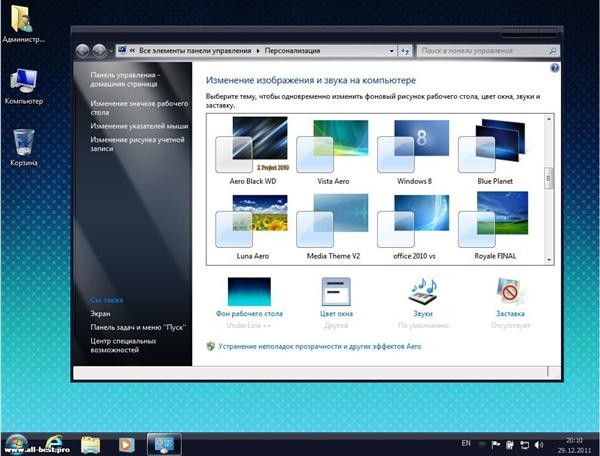Click the EN language indicator
The height and width of the screenshot is (456, 600).
(x=466, y=443)
